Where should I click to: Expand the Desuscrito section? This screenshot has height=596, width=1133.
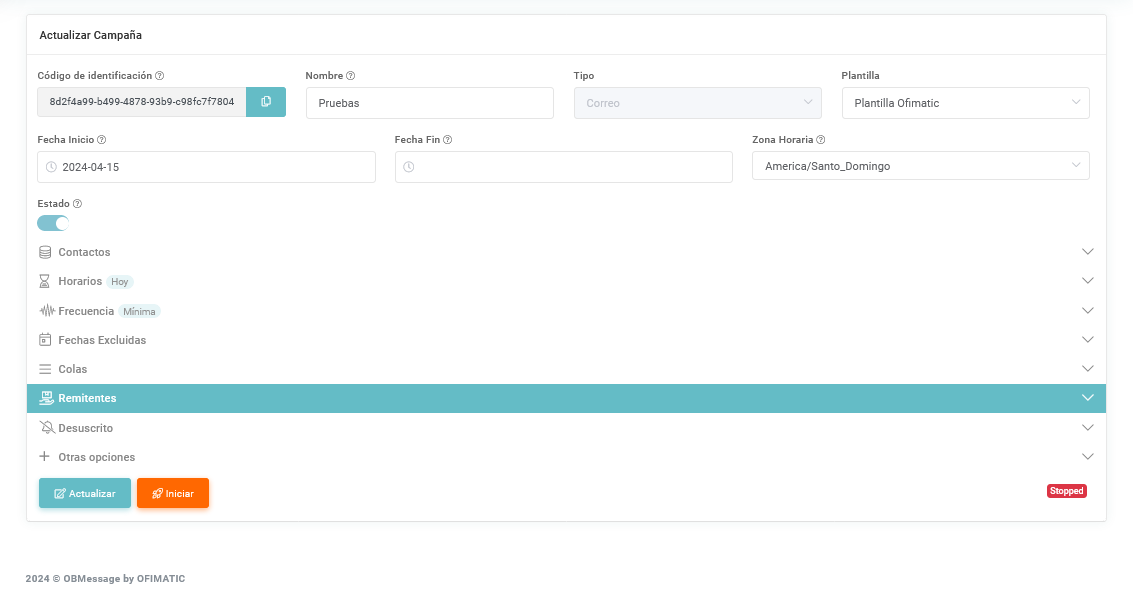[x=566, y=428]
